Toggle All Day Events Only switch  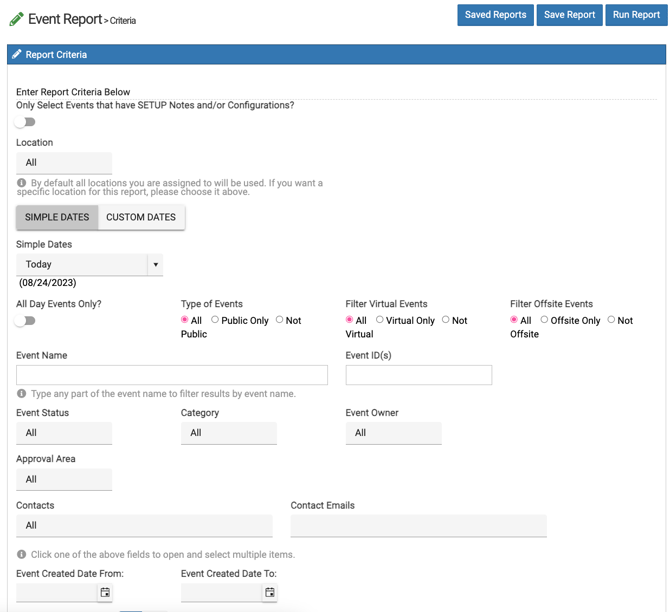pyautogui.click(x=25, y=321)
